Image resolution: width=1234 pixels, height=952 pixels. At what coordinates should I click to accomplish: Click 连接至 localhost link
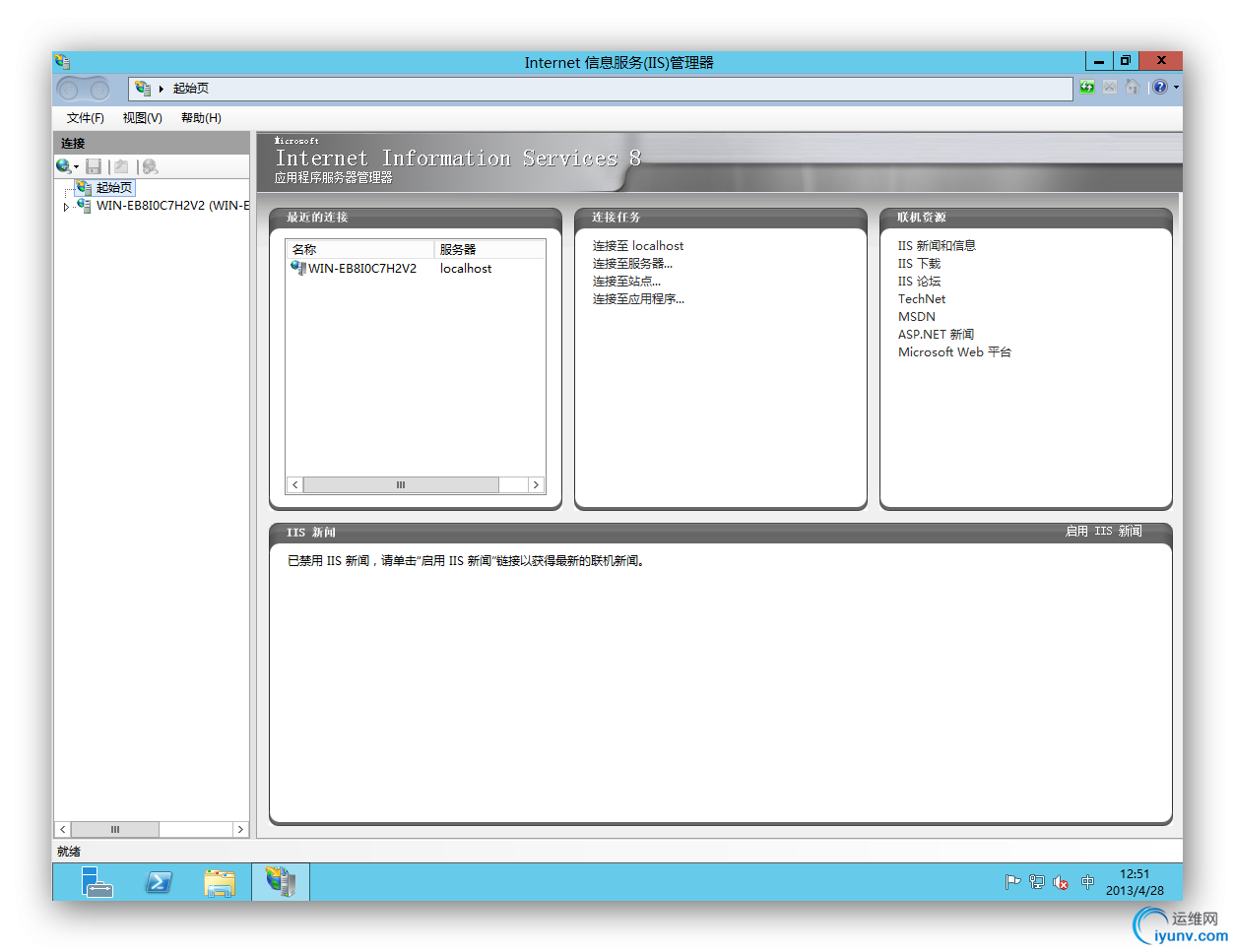pyautogui.click(x=638, y=246)
